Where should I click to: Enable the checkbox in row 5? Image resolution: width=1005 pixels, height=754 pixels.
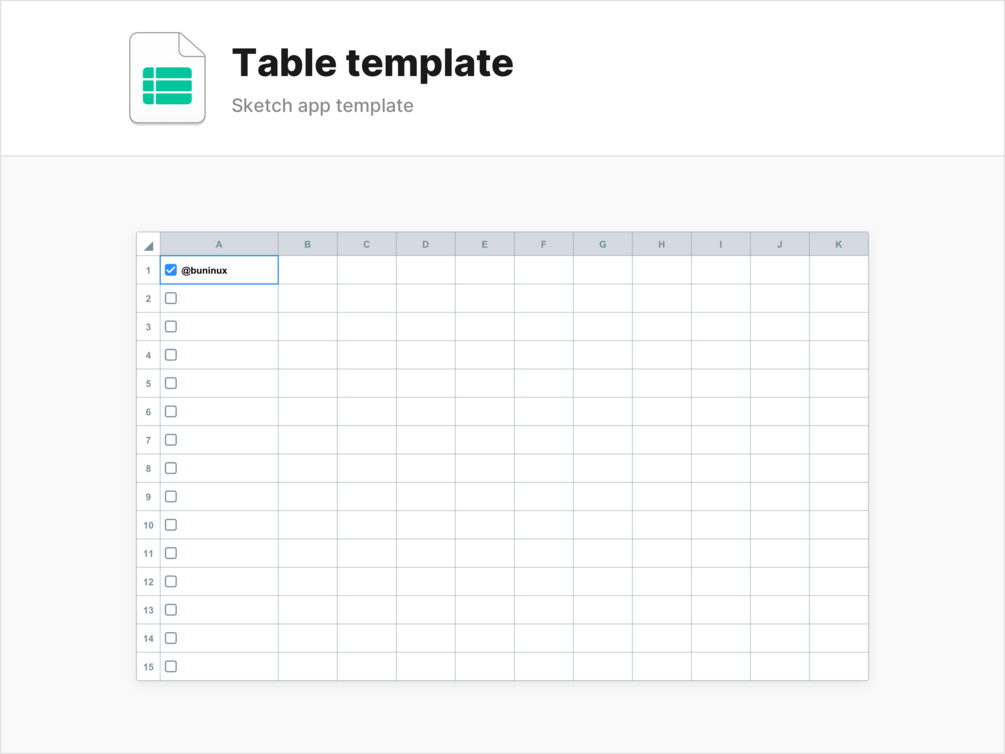(x=171, y=383)
